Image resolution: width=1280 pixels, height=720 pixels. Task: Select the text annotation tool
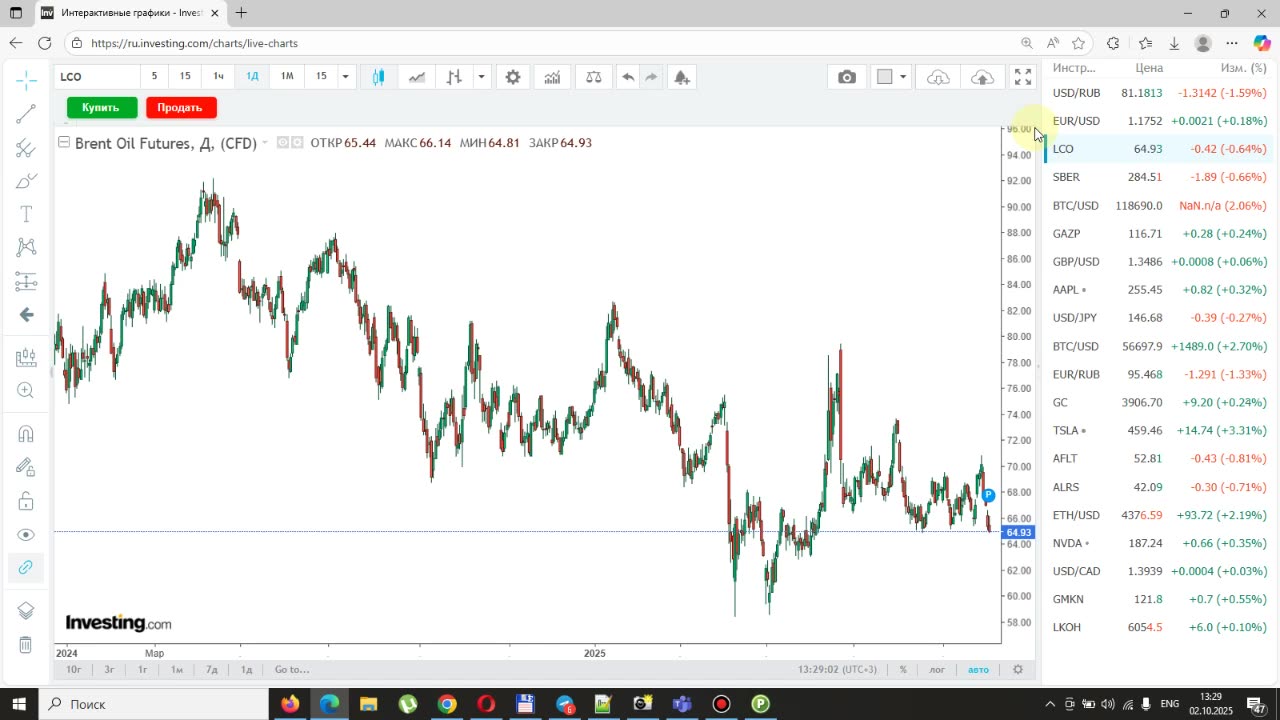26,214
